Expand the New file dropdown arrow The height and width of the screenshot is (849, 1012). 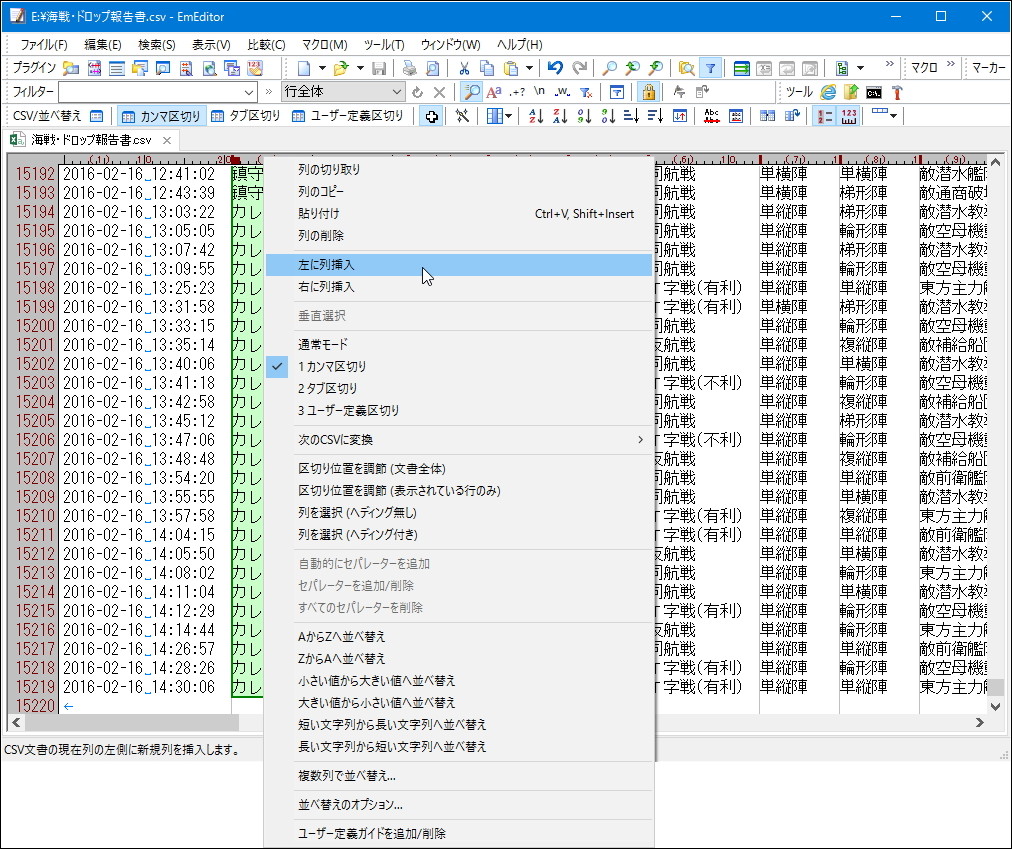tap(322, 68)
